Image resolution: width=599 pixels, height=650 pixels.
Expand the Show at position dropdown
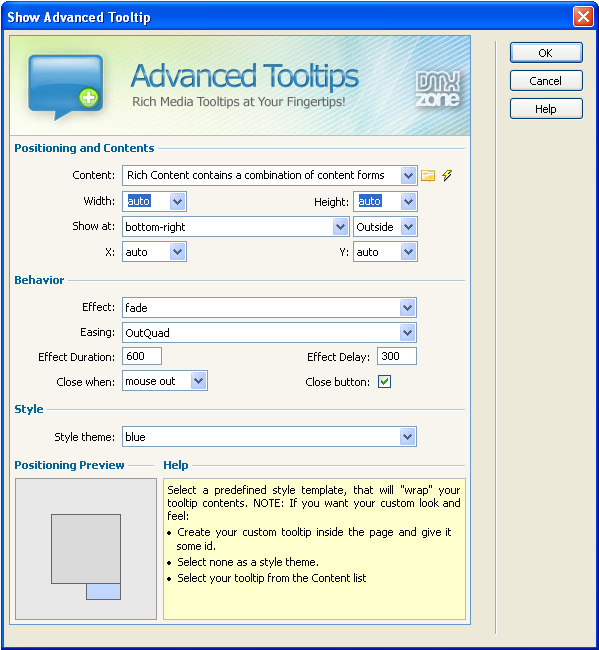[x=340, y=227]
